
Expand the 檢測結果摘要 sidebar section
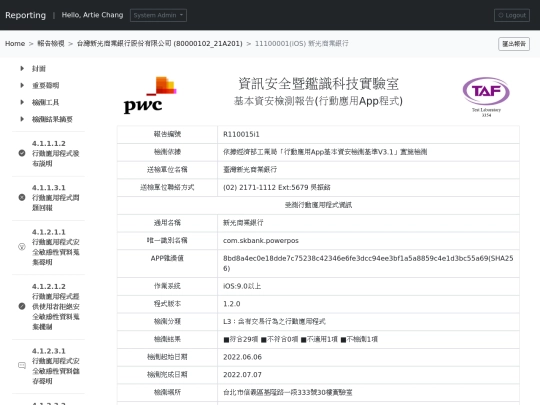click(x=52, y=119)
